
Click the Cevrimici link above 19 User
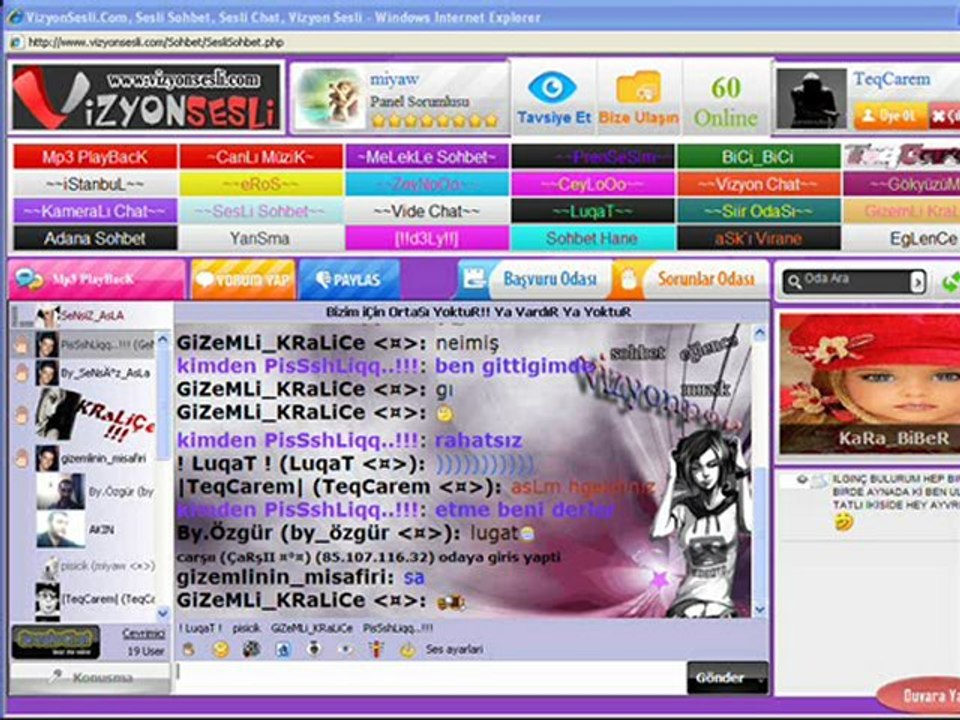click(143, 634)
